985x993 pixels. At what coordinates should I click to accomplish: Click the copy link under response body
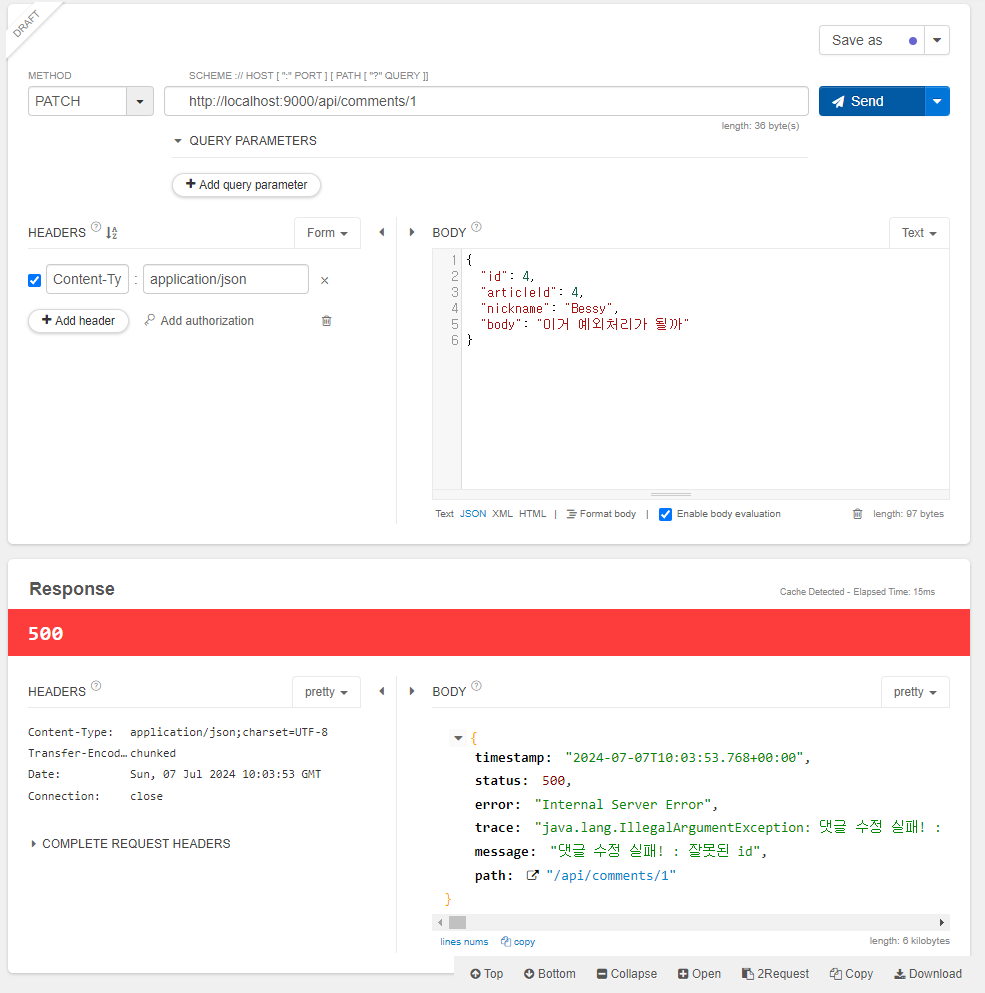coord(518,942)
